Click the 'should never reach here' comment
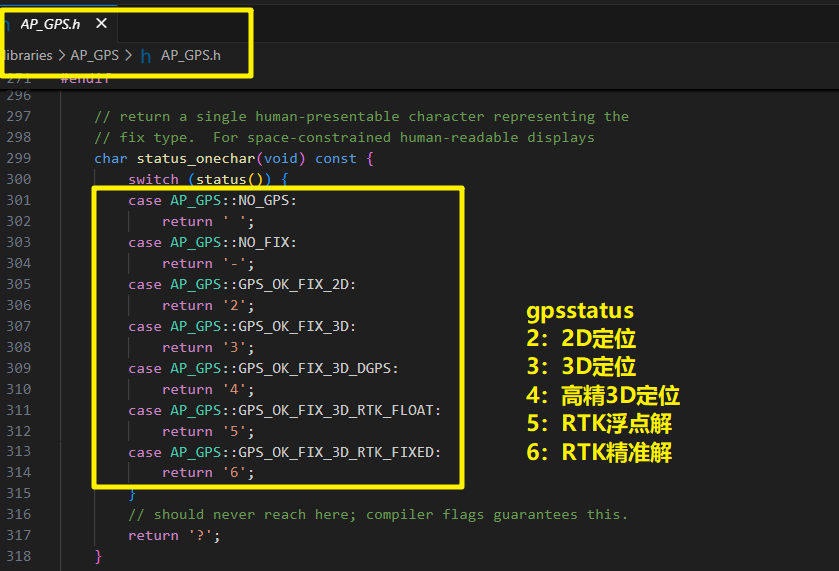The image size is (839, 571). click(x=378, y=514)
